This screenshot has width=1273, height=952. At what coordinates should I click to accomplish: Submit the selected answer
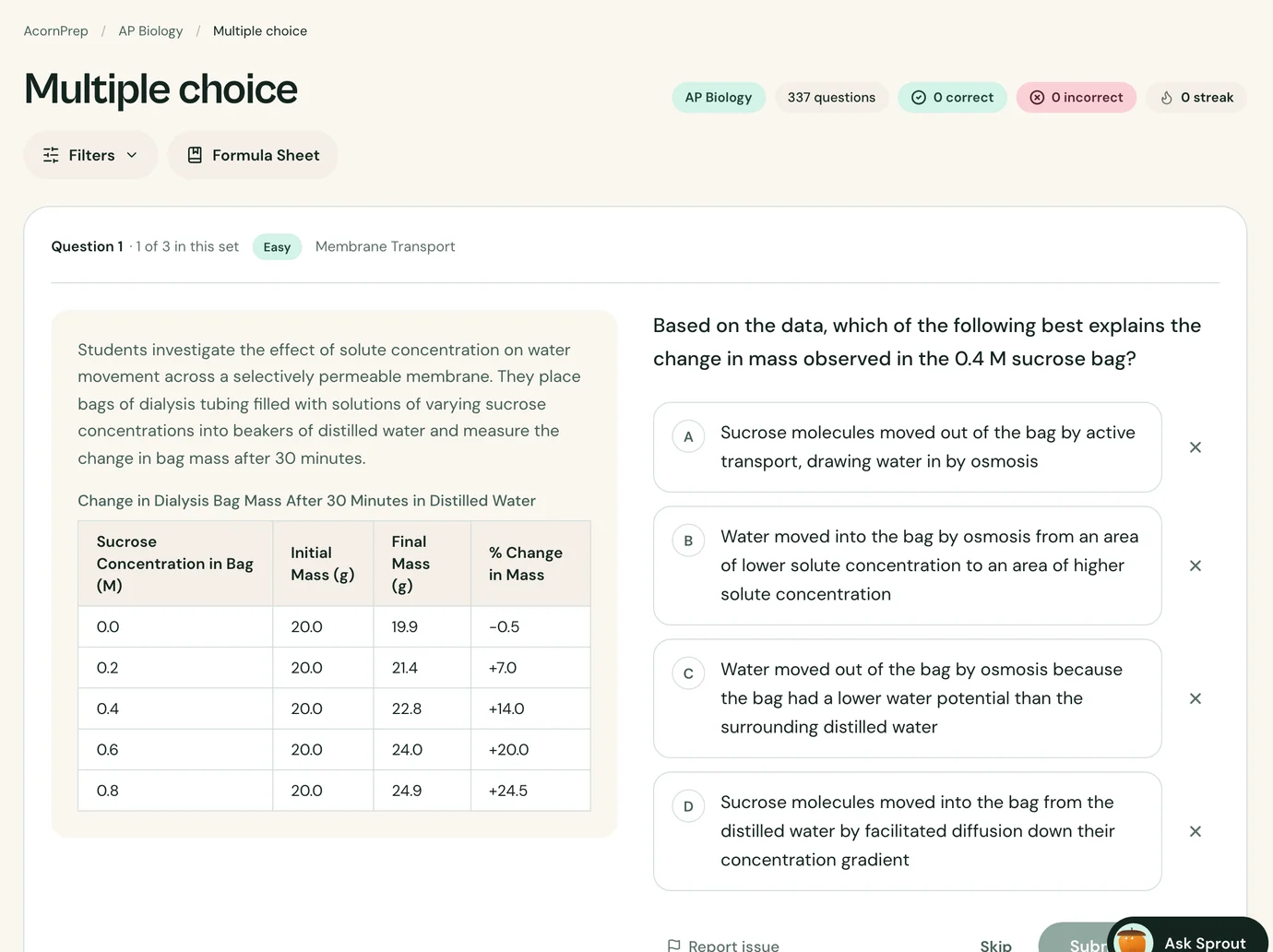coord(1075,939)
